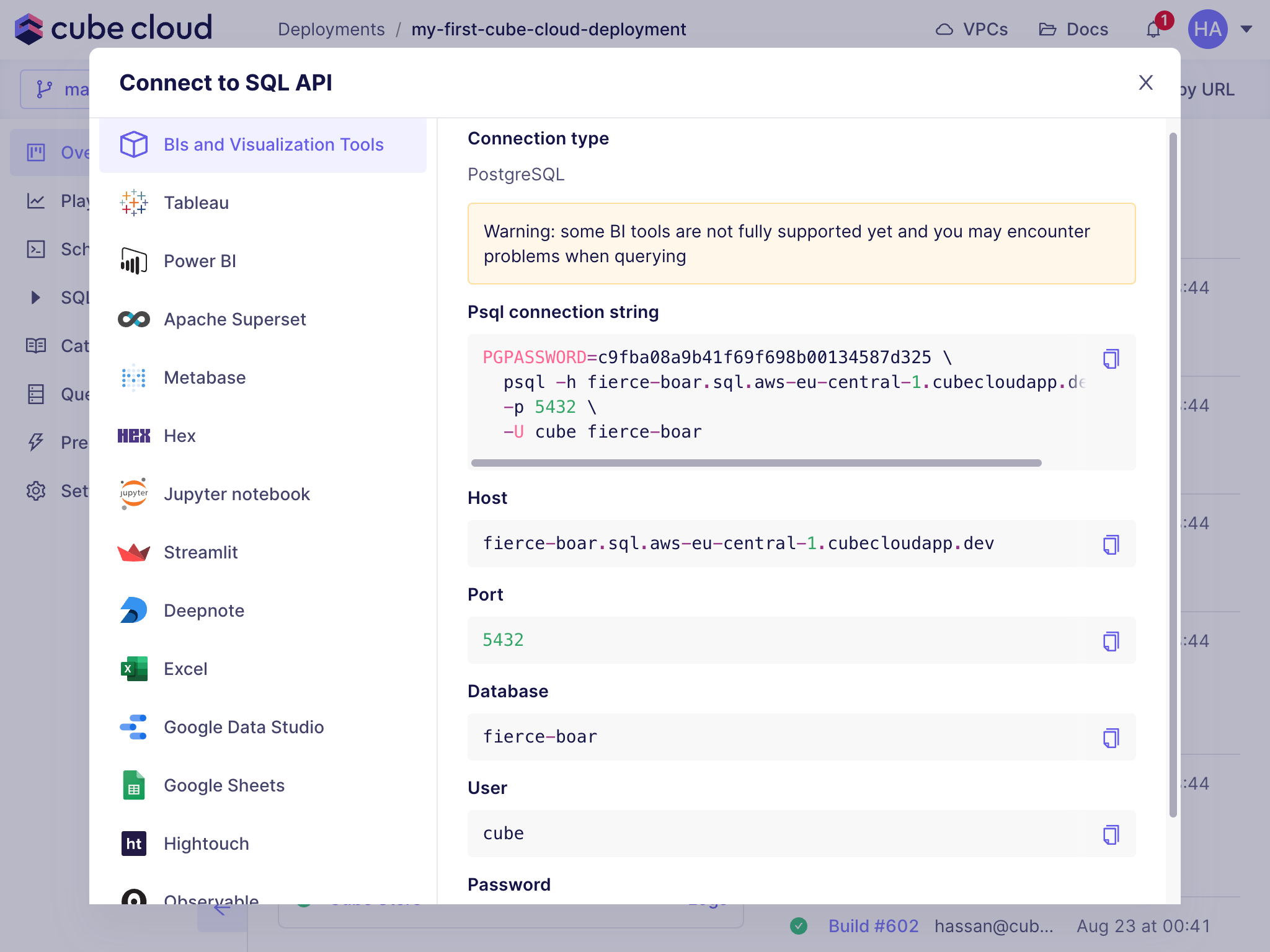Open the Power BI connection option

click(263, 261)
